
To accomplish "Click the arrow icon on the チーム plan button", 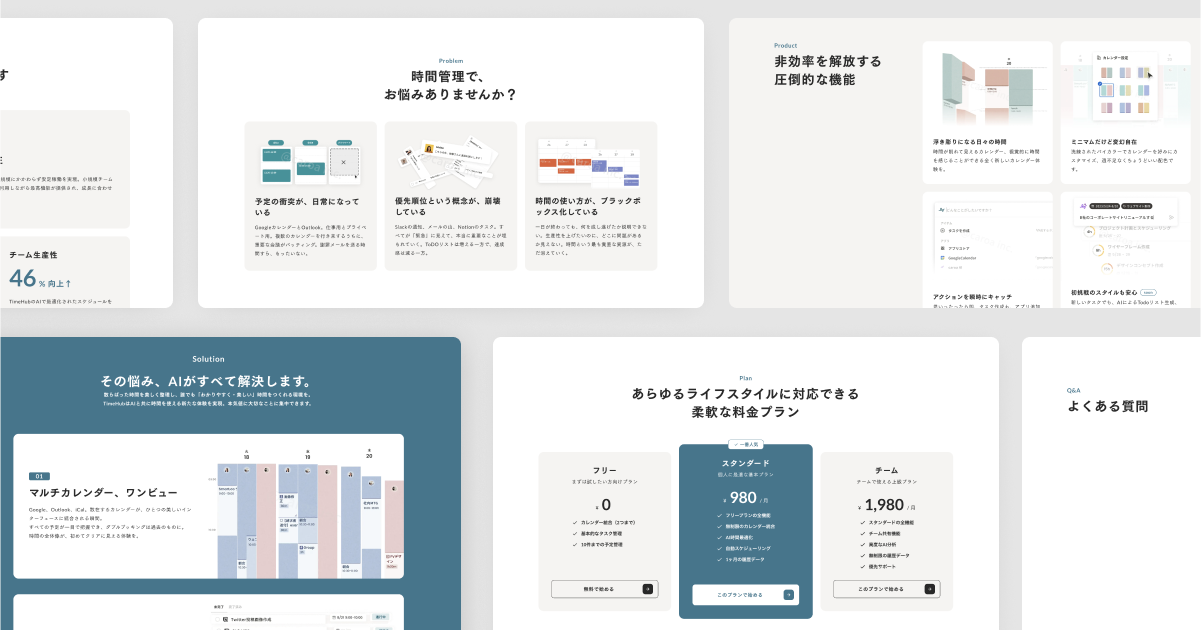I will pos(931,589).
